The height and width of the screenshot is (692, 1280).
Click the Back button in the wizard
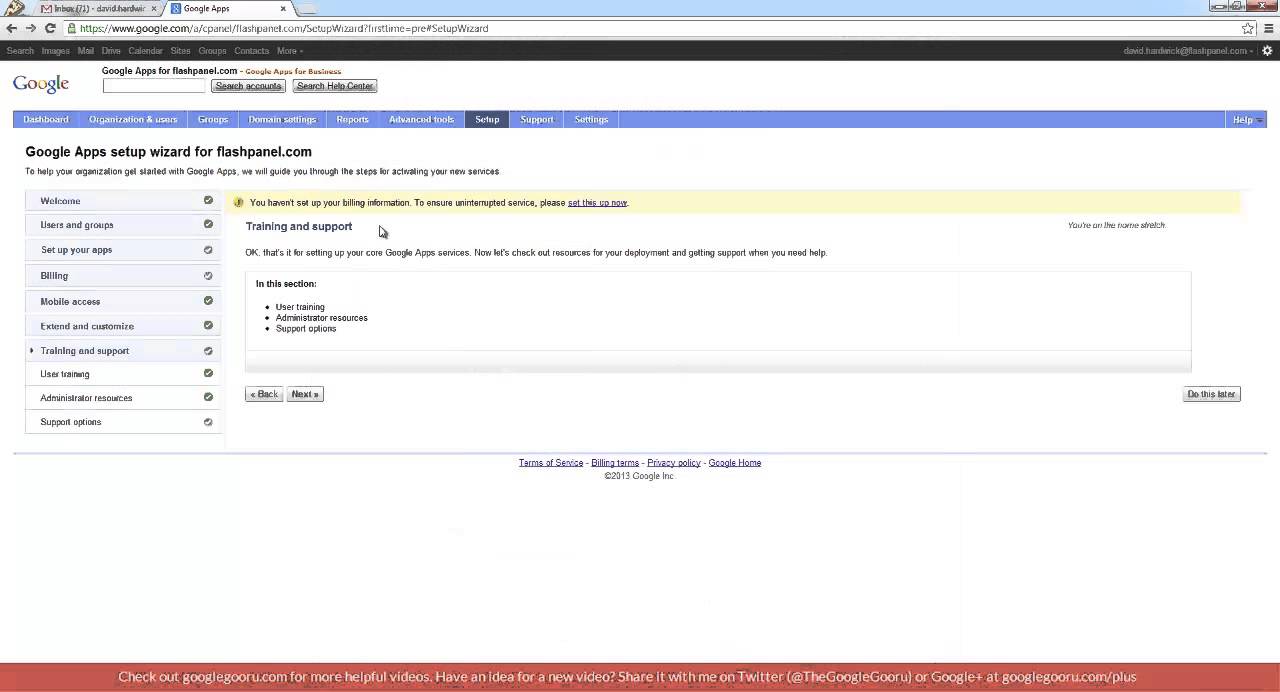[x=264, y=394]
